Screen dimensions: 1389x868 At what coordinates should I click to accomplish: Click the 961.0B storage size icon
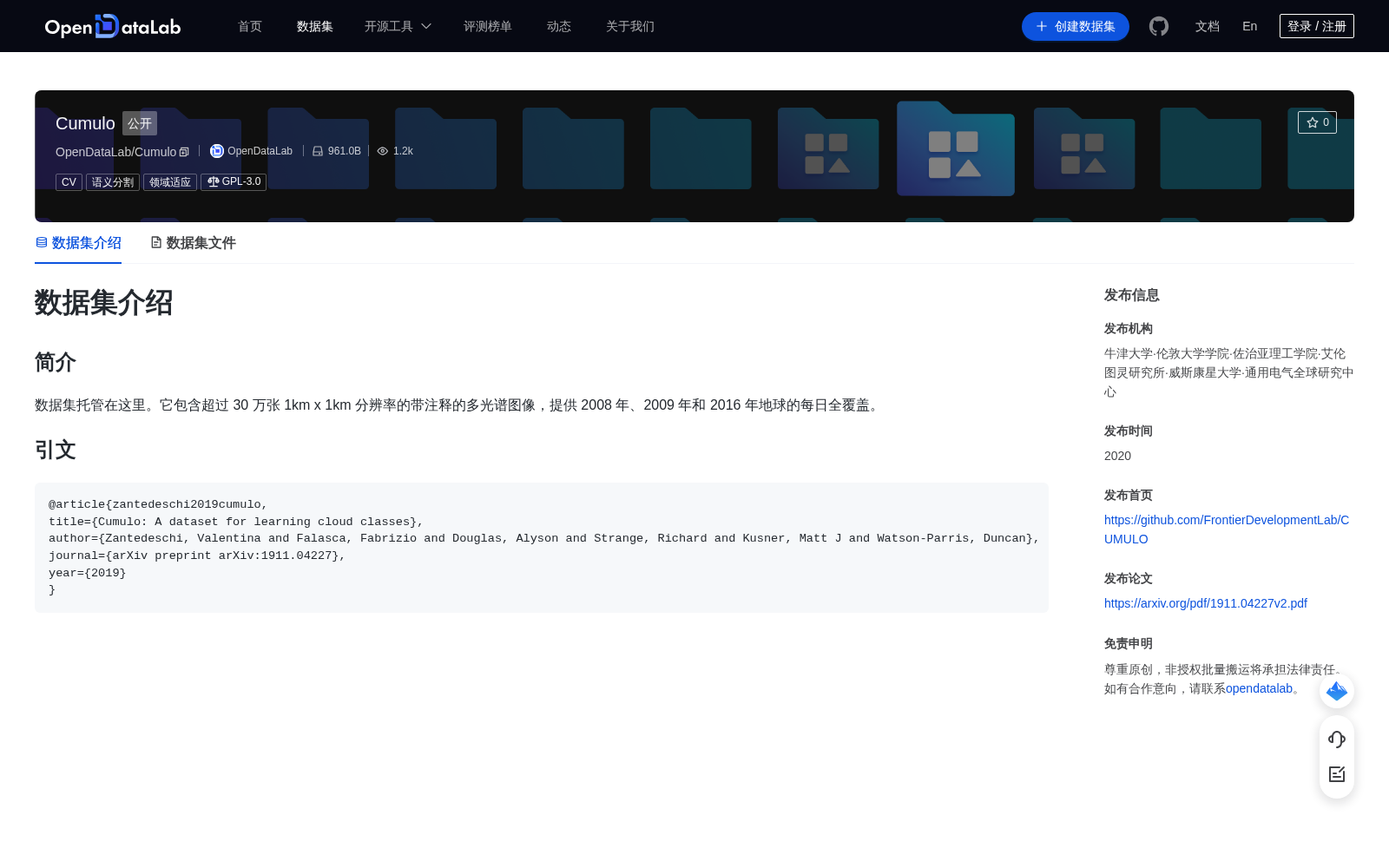[x=318, y=151]
